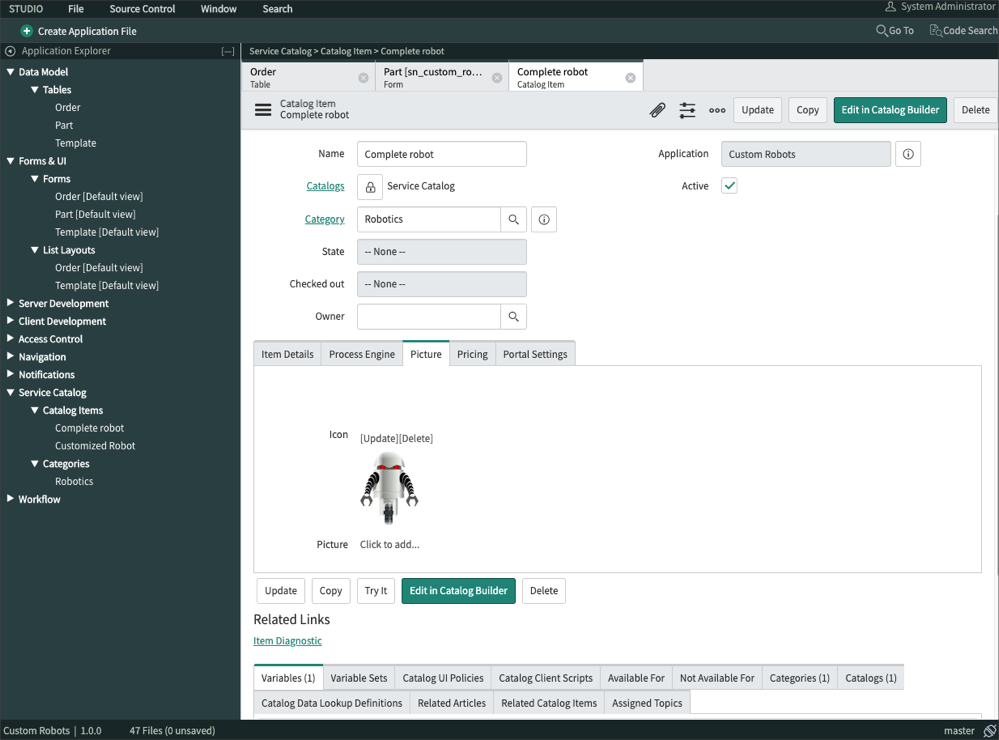The image size is (999, 740).
Task: Click the lock icon next to Catalogs
Action: pyautogui.click(x=368, y=186)
